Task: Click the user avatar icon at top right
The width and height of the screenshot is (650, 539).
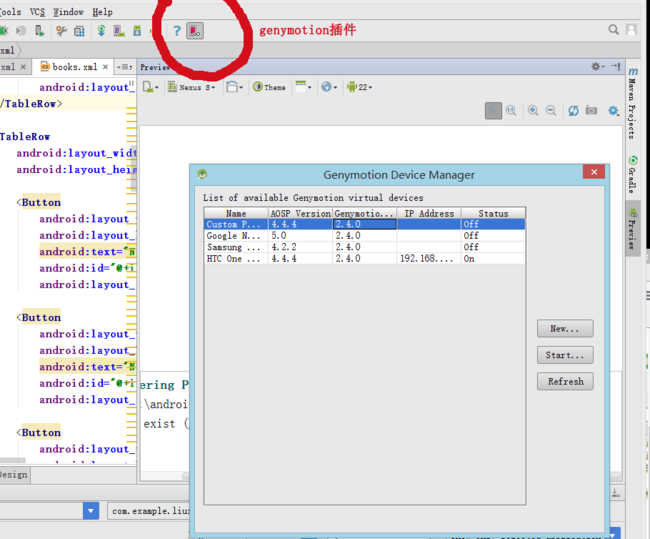Action: (x=631, y=30)
